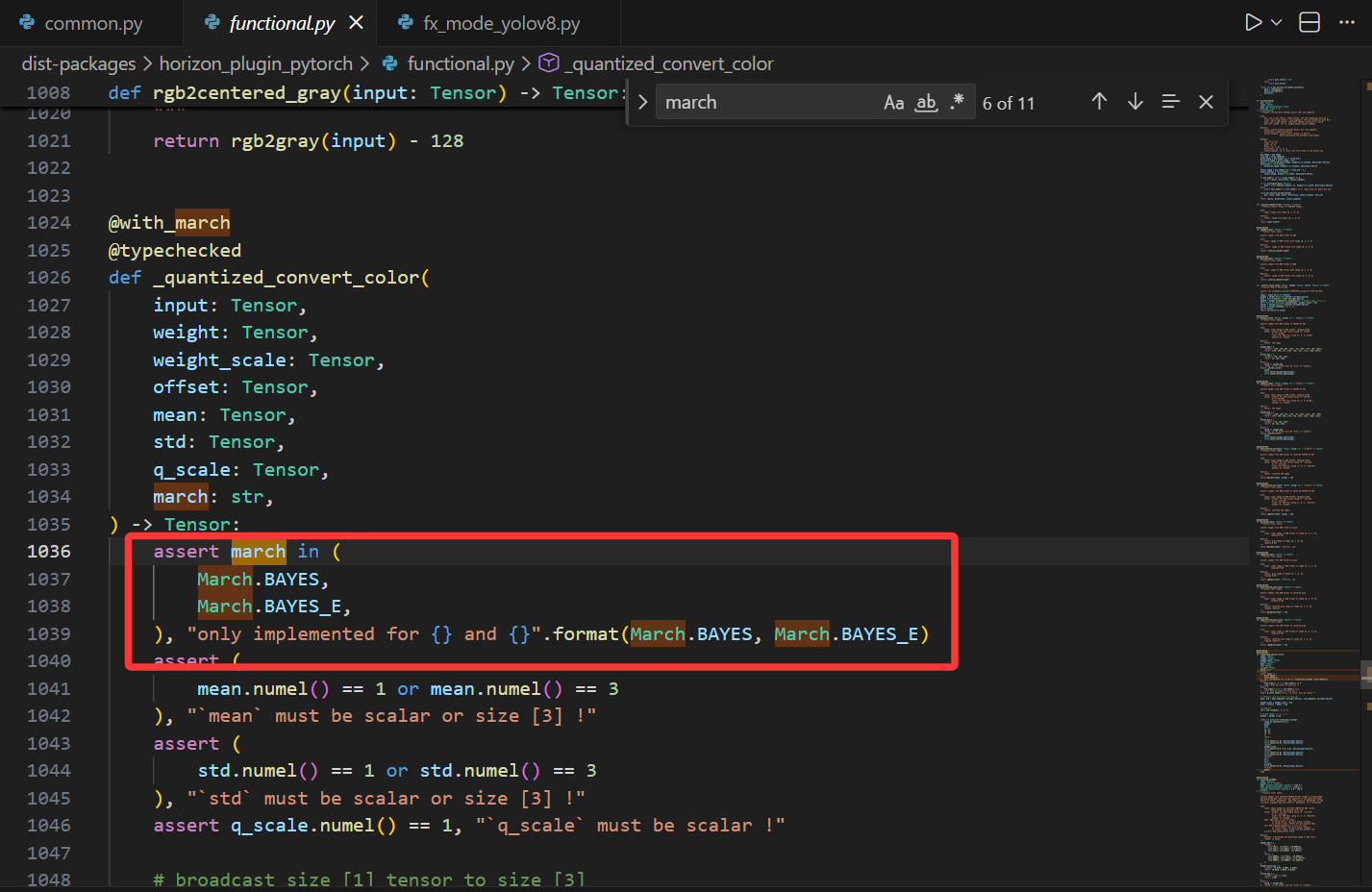Expand the Toggle Replace chevron
Image resolution: width=1372 pixels, height=892 pixels.
point(643,103)
